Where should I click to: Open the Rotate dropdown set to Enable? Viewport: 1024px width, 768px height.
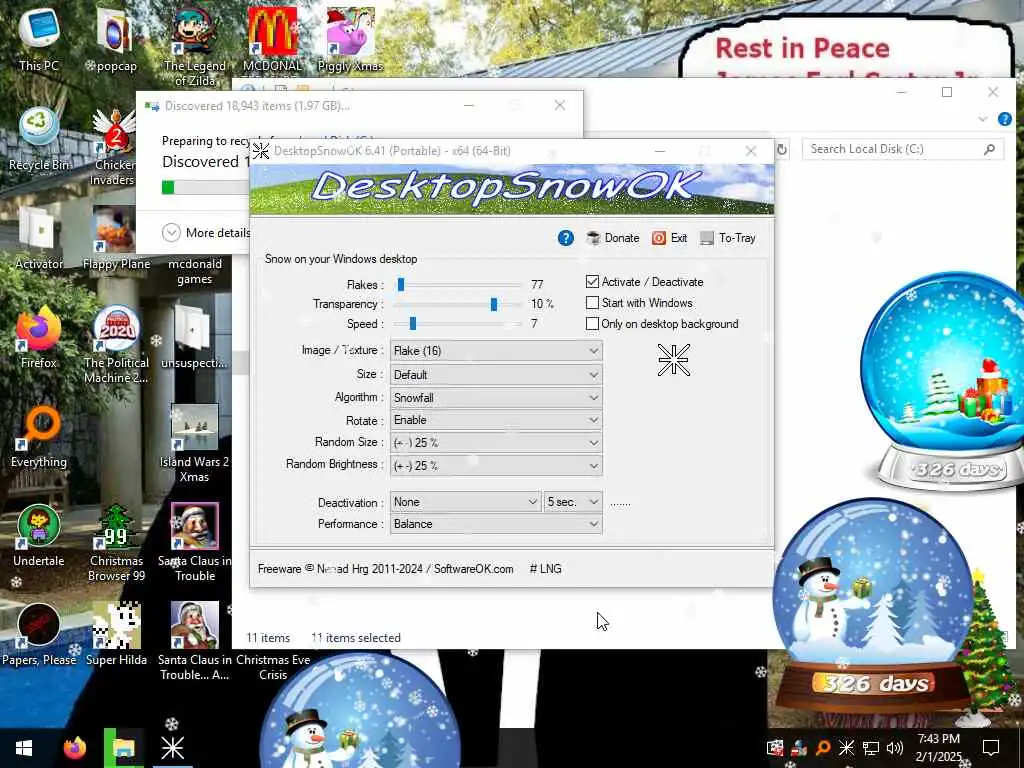[496, 420]
